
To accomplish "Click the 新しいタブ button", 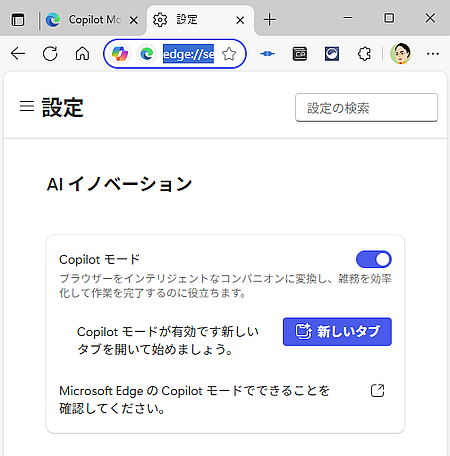I will 337,332.
